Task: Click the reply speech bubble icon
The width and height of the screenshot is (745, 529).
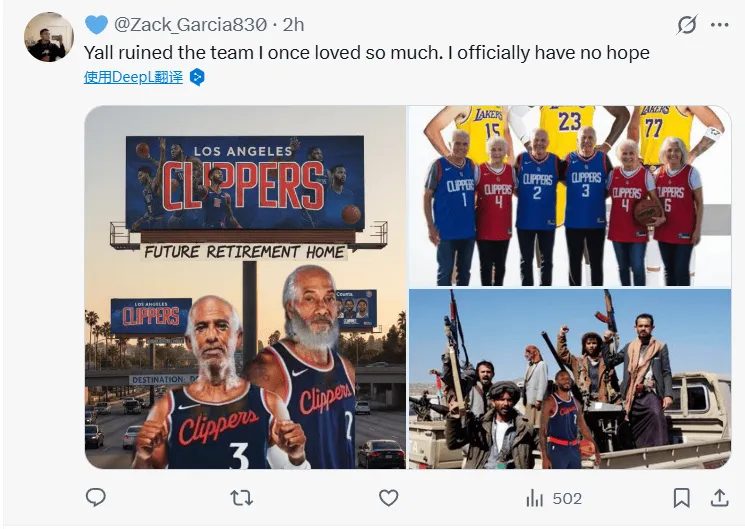Action: [x=96, y=497]
